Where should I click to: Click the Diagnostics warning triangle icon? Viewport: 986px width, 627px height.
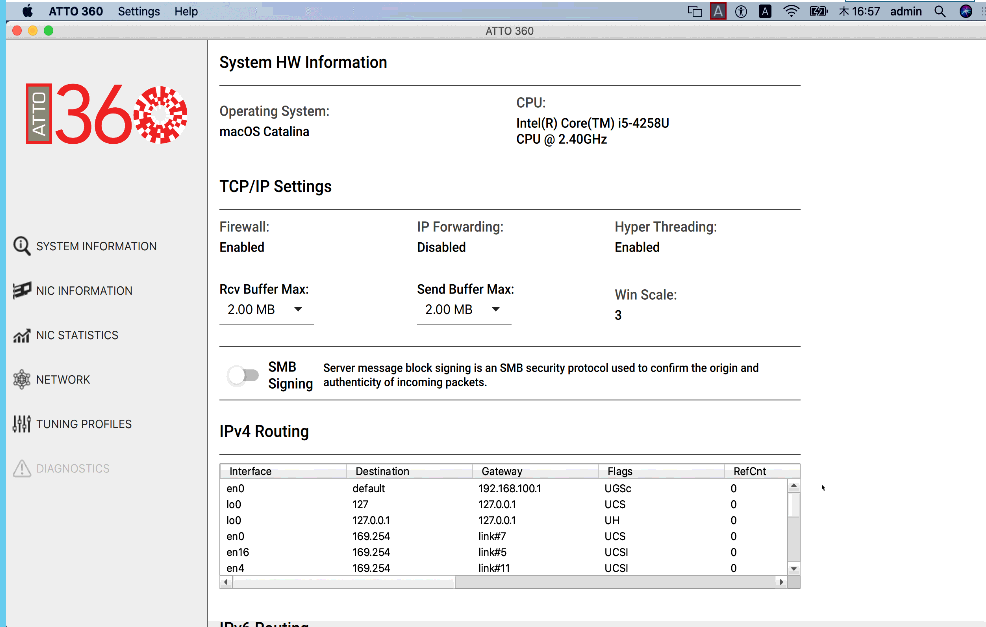pyautogui.click(x=21, y=469)
